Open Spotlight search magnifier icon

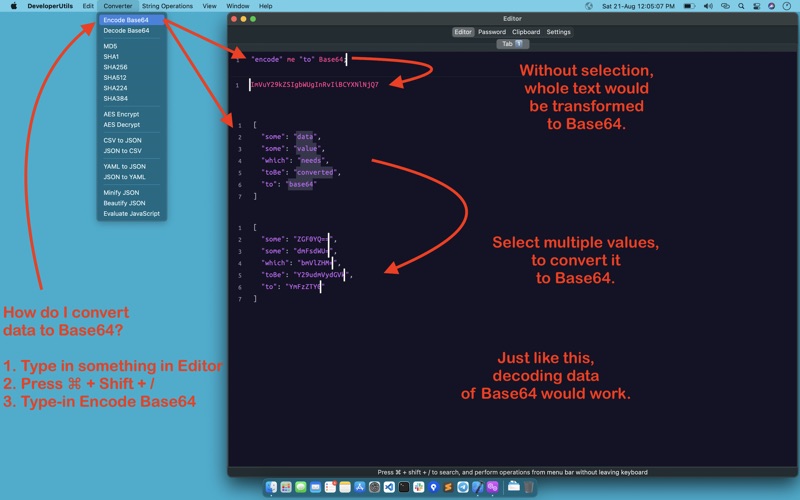[741, 6]
